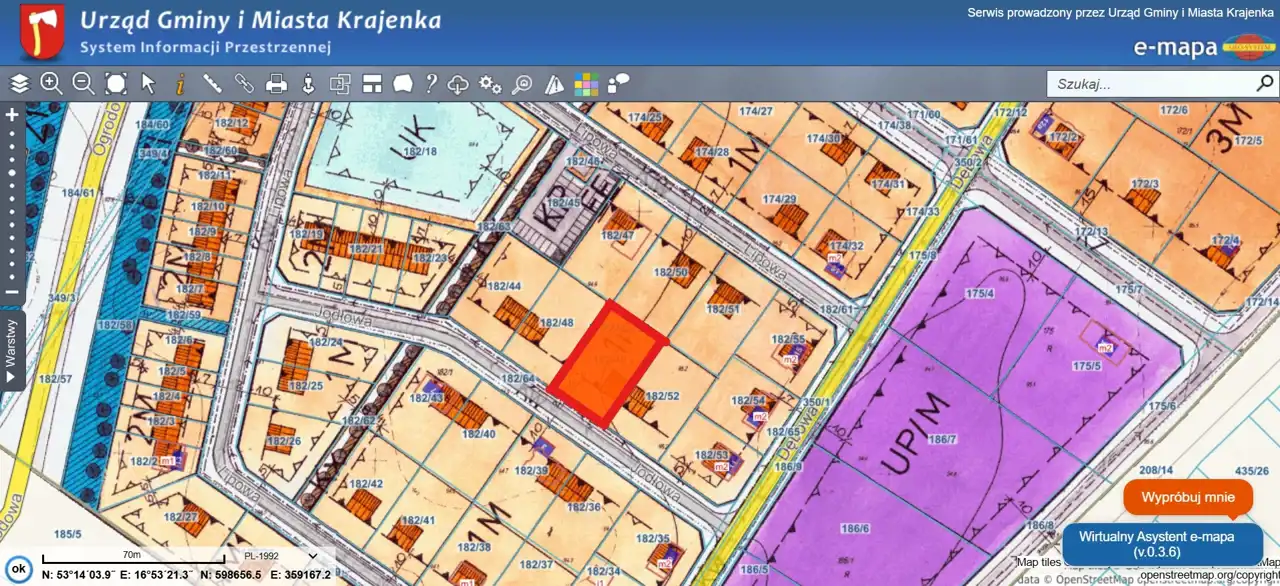Click the cloud download icon

click(459, 84)
